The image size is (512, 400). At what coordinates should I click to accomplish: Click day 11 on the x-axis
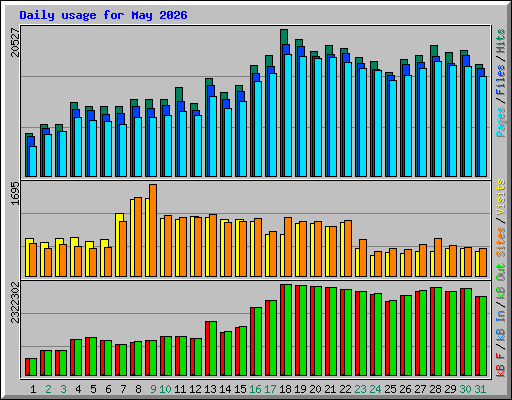180,389
